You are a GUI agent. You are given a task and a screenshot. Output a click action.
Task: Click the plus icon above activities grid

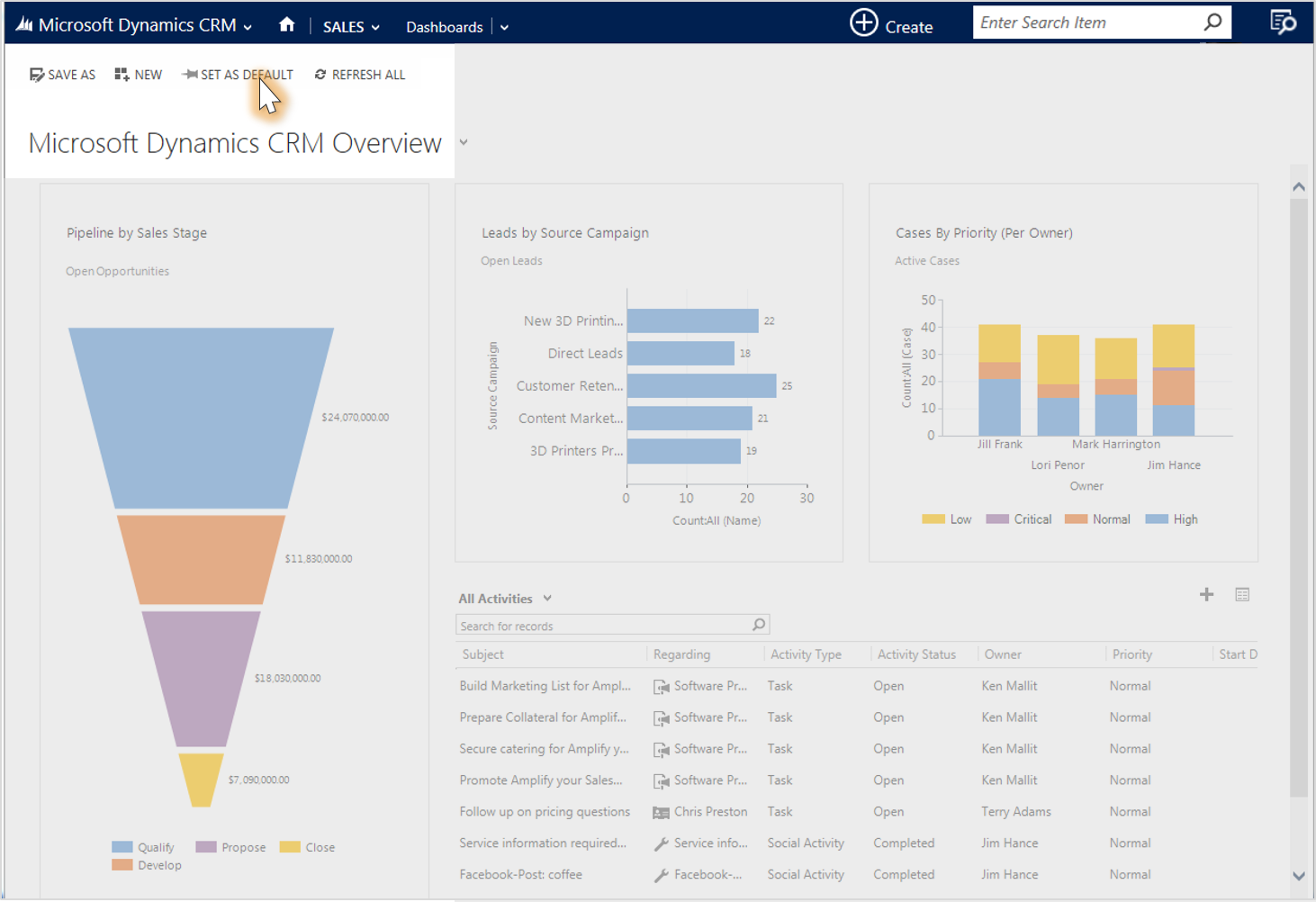click(x=1206, y=594)
